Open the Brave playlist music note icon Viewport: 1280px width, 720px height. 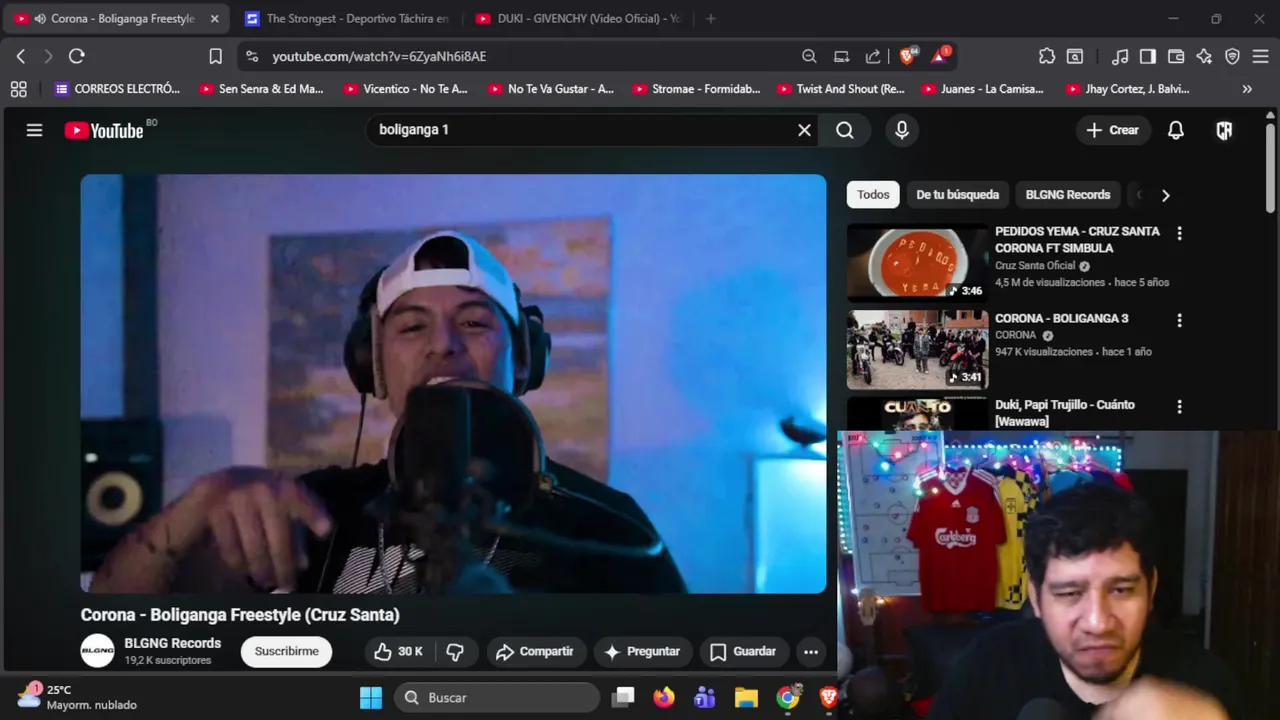pos(1121,56)
